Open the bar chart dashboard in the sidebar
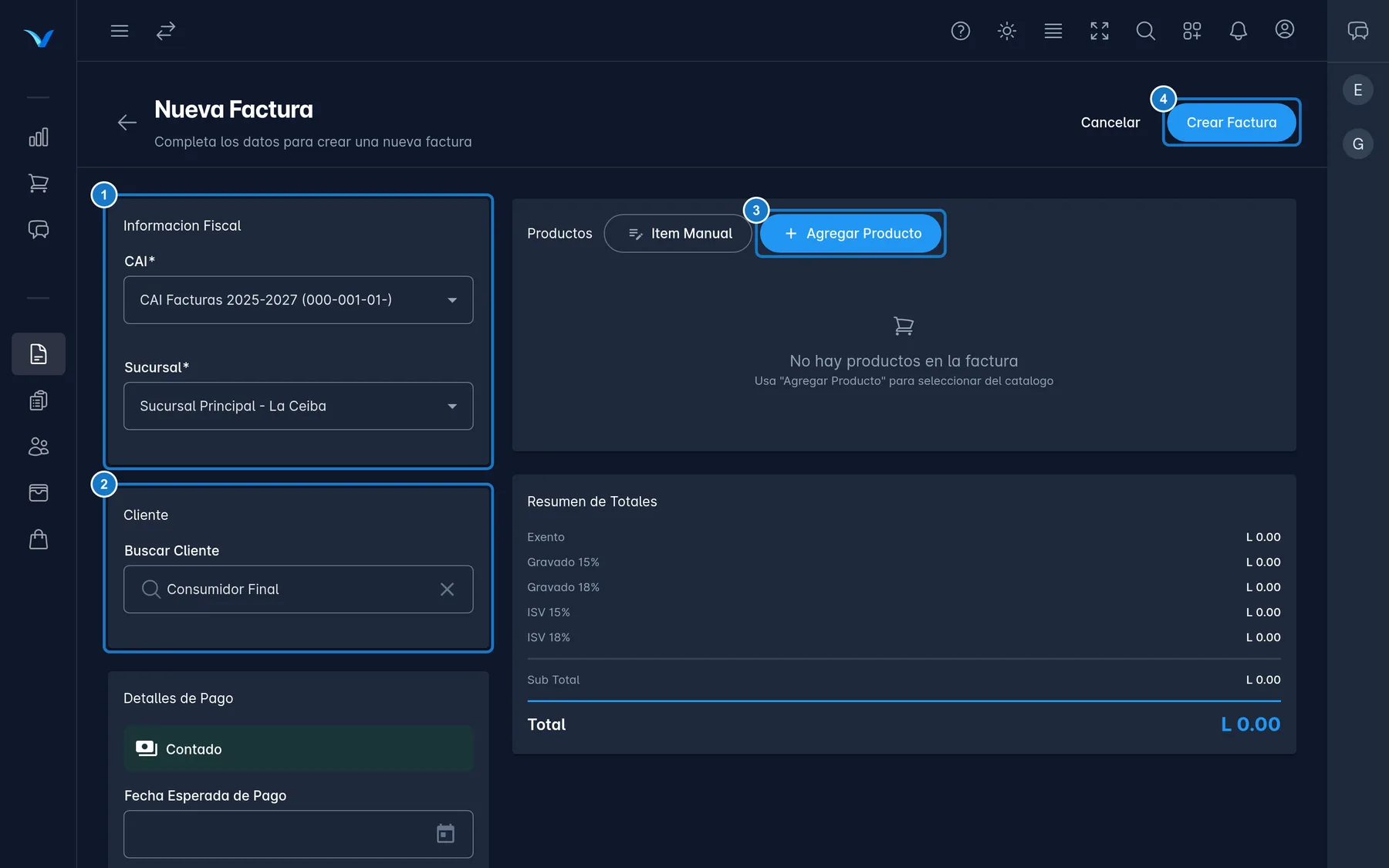The height and width of the screenshot is (868, 1389). (39, 137)
